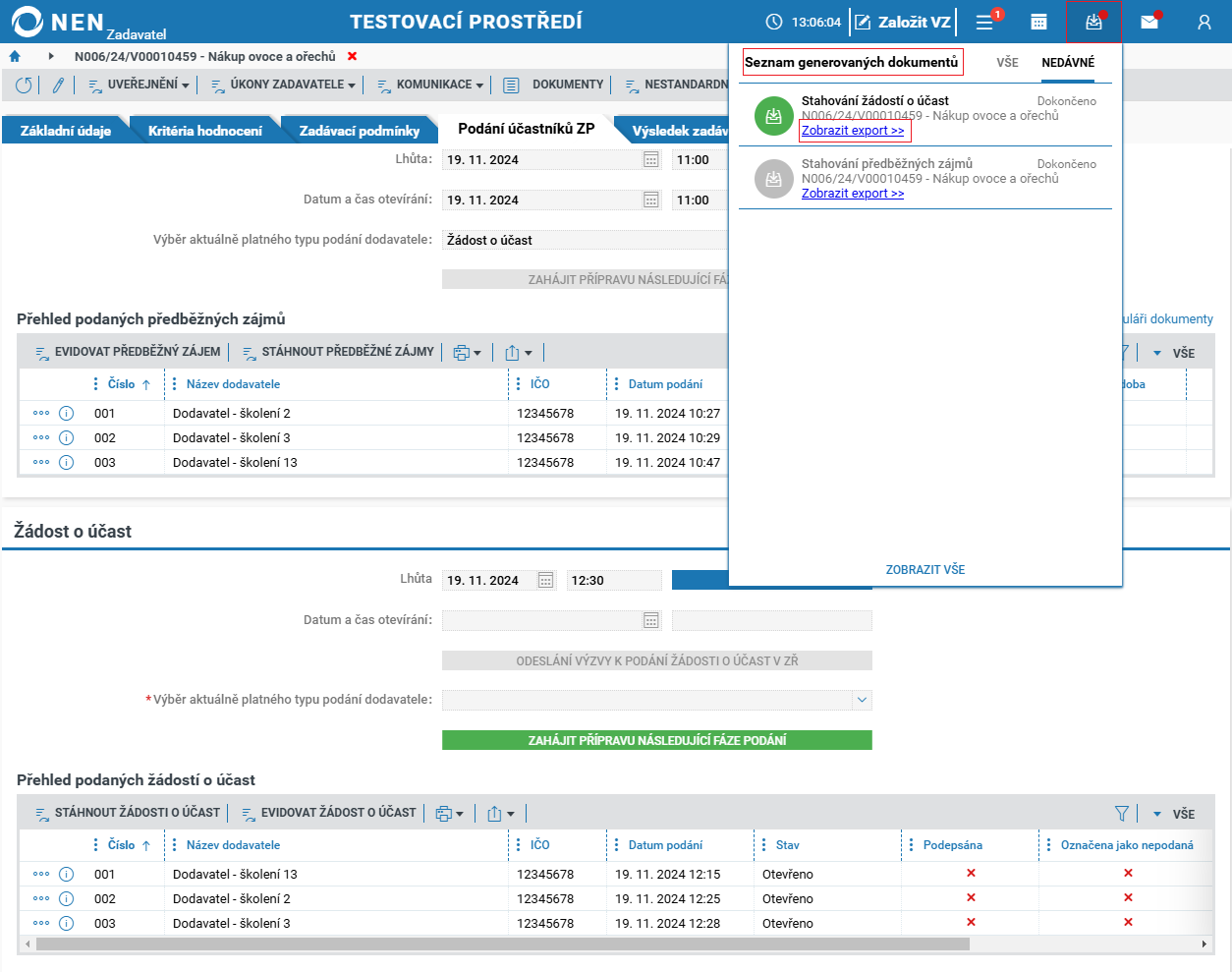This screenshot has height=972, width=1232.
Task: Select the NEDÁVNÉ tab in documents popup
Action: pos(1068,63)
